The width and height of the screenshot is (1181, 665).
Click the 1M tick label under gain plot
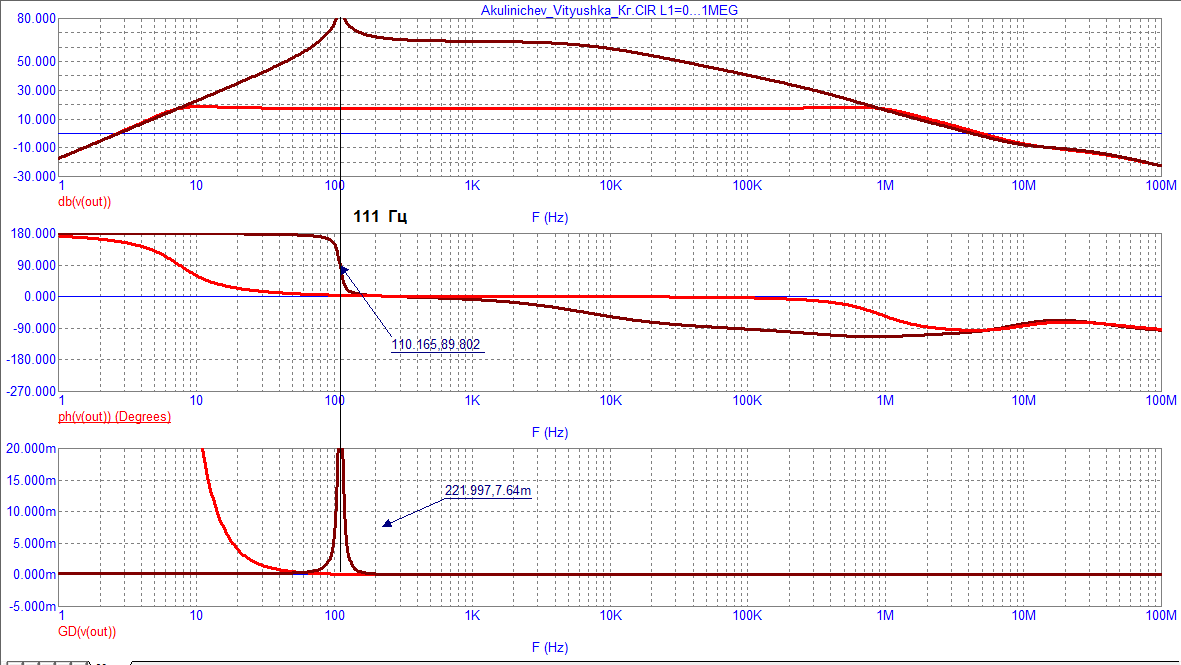pyautogui.click(x=885, y=186)
